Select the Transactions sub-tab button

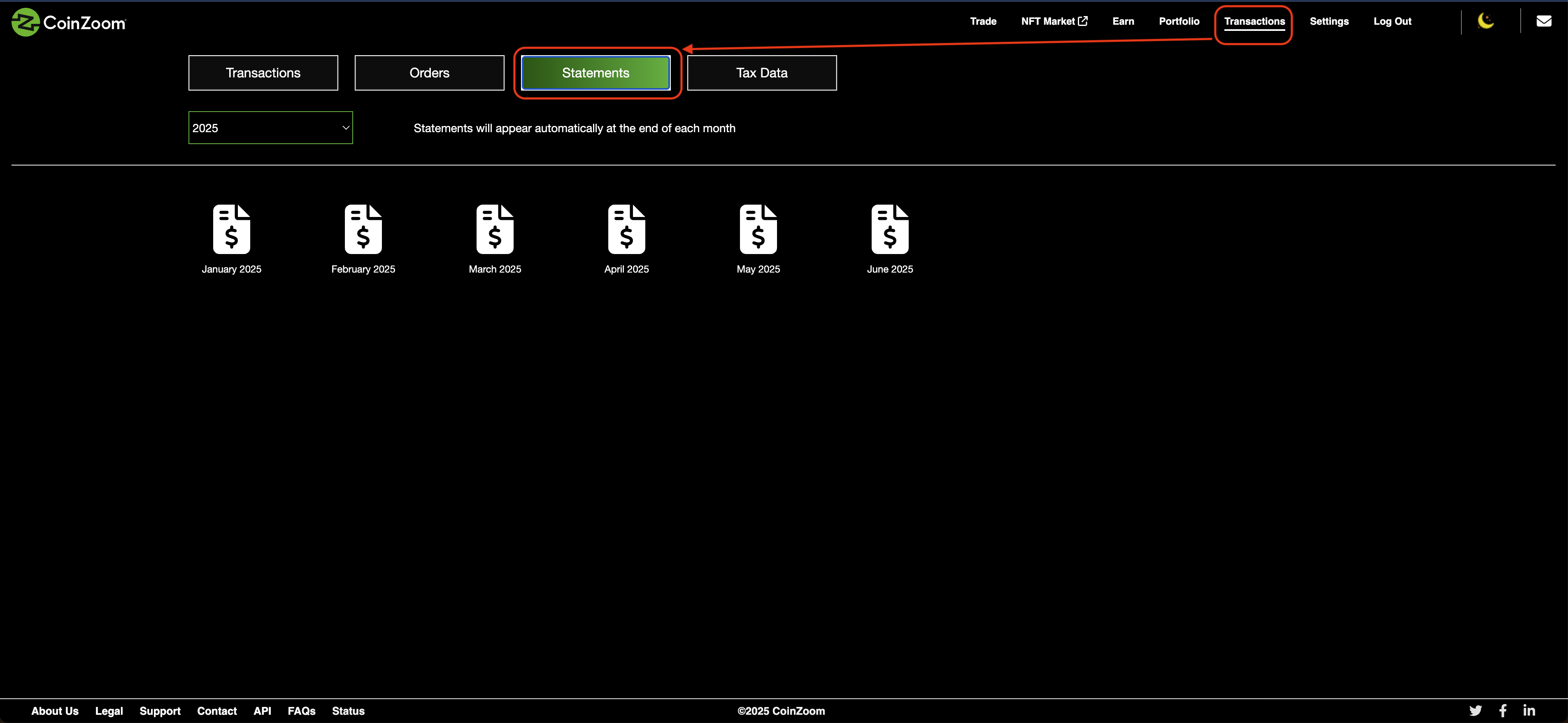coord(263,73)
